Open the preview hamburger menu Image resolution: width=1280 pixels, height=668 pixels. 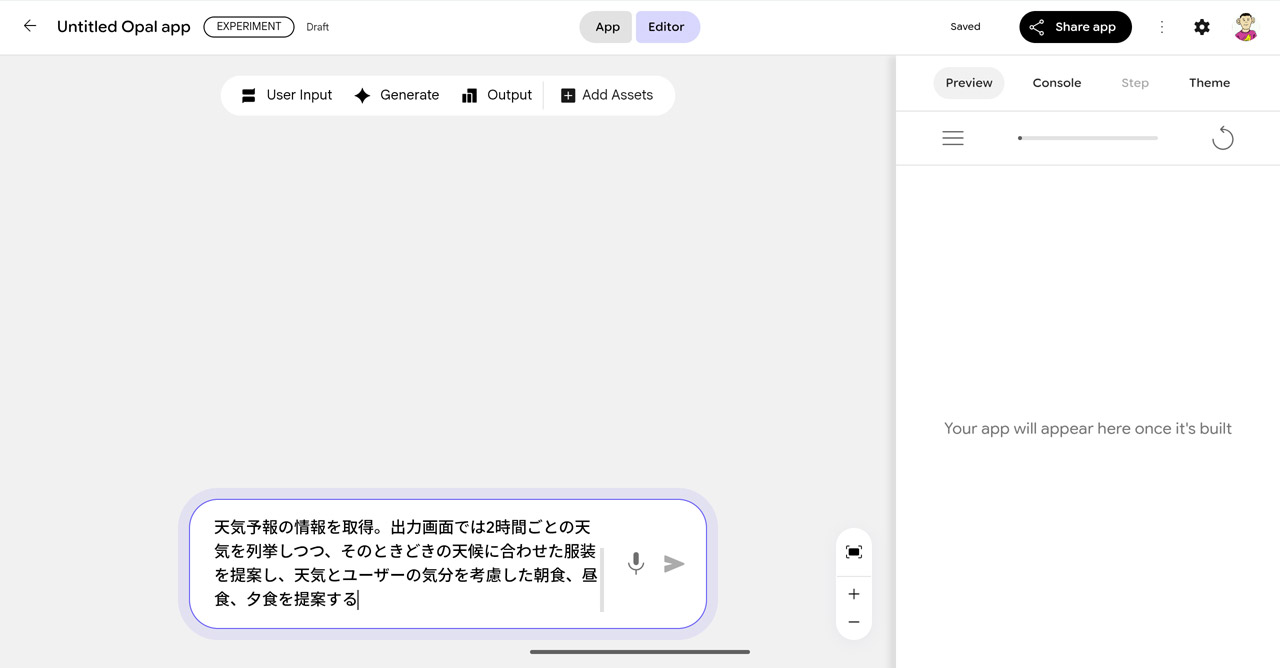click(952, 137)
